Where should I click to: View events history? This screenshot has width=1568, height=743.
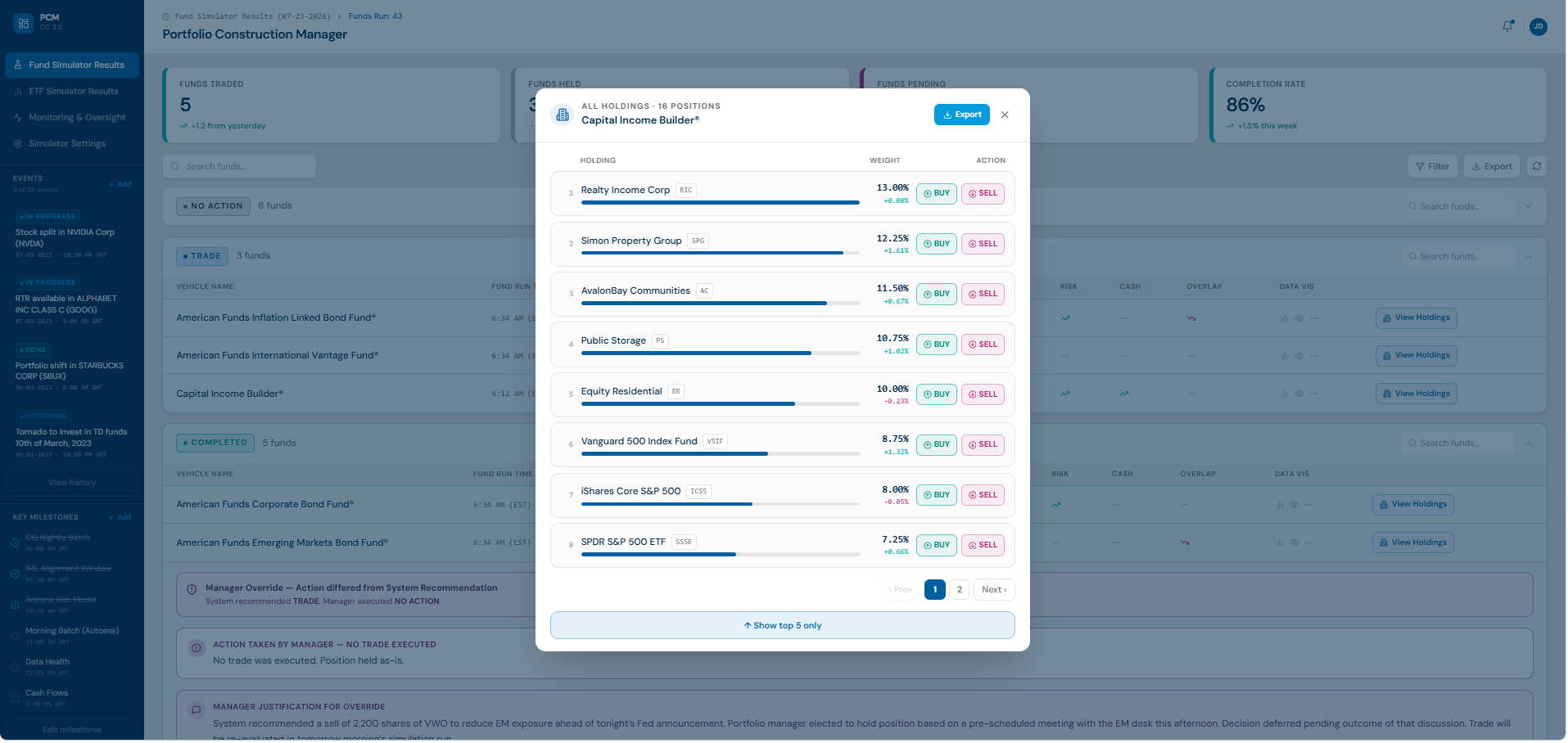coord(72,484)
